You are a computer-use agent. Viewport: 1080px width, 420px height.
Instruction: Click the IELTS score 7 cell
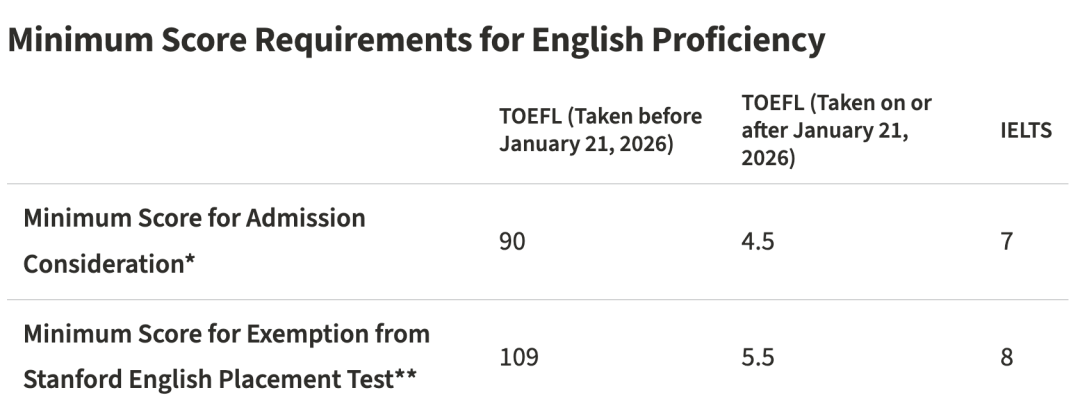pos(1006,242)
